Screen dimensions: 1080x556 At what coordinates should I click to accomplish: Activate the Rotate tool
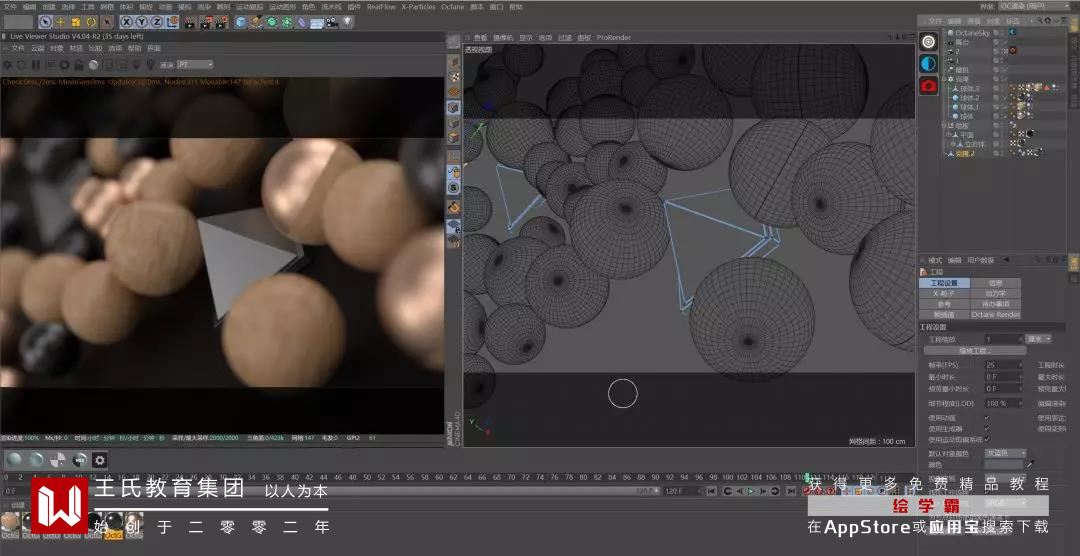click(x=91, y=22)
